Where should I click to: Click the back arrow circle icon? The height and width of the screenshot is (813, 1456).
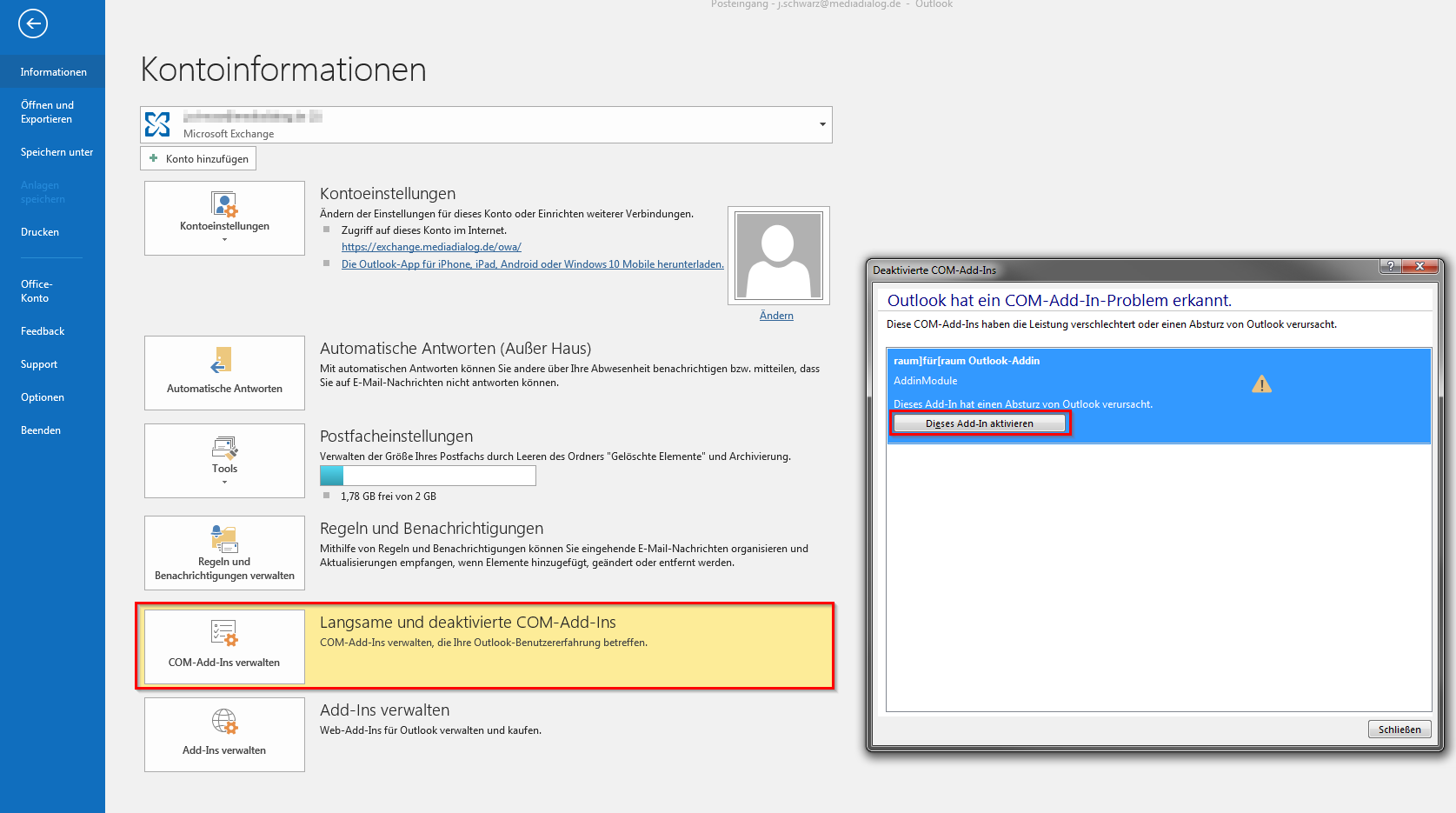(33, 23)
